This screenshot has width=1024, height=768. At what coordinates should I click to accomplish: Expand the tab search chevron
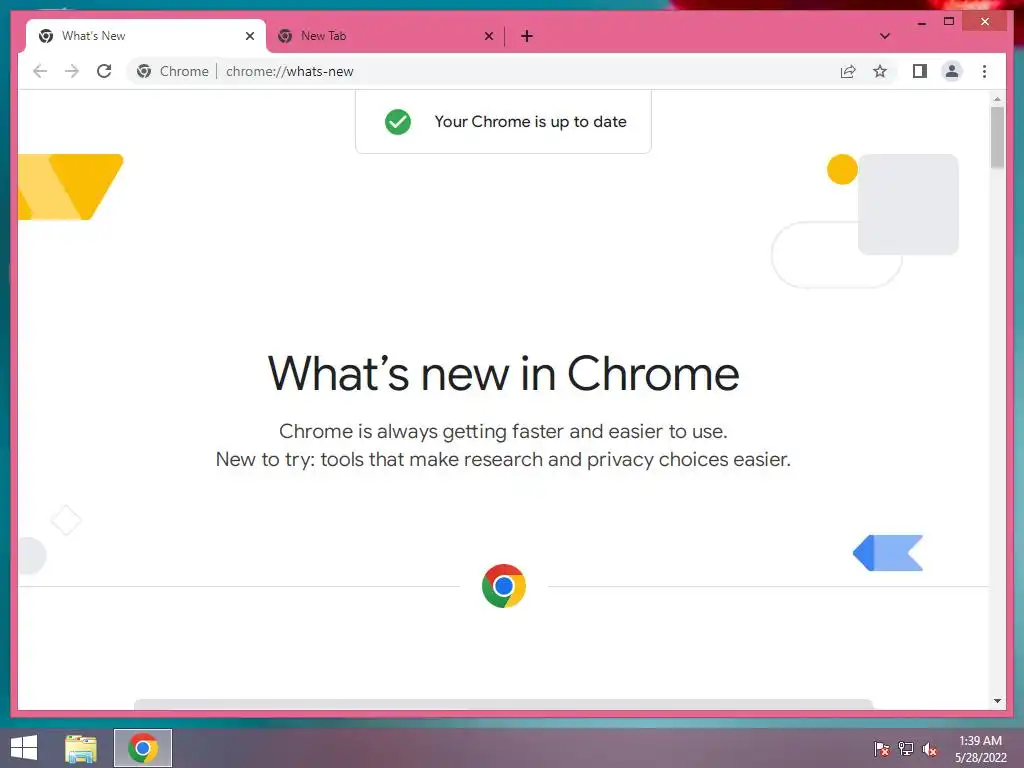(x=884, y=36)
